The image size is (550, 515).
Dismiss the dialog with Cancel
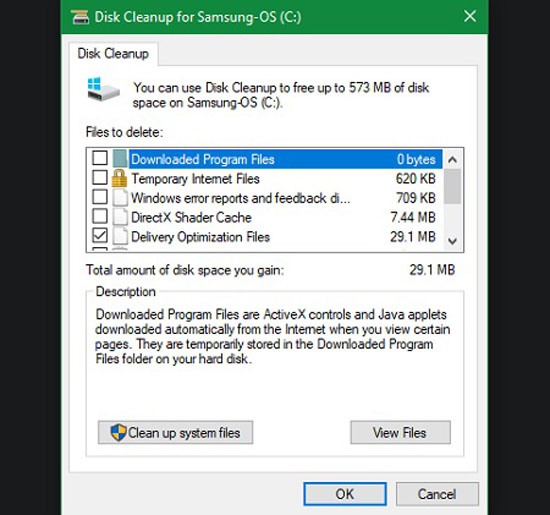click(x=437, y=494)
